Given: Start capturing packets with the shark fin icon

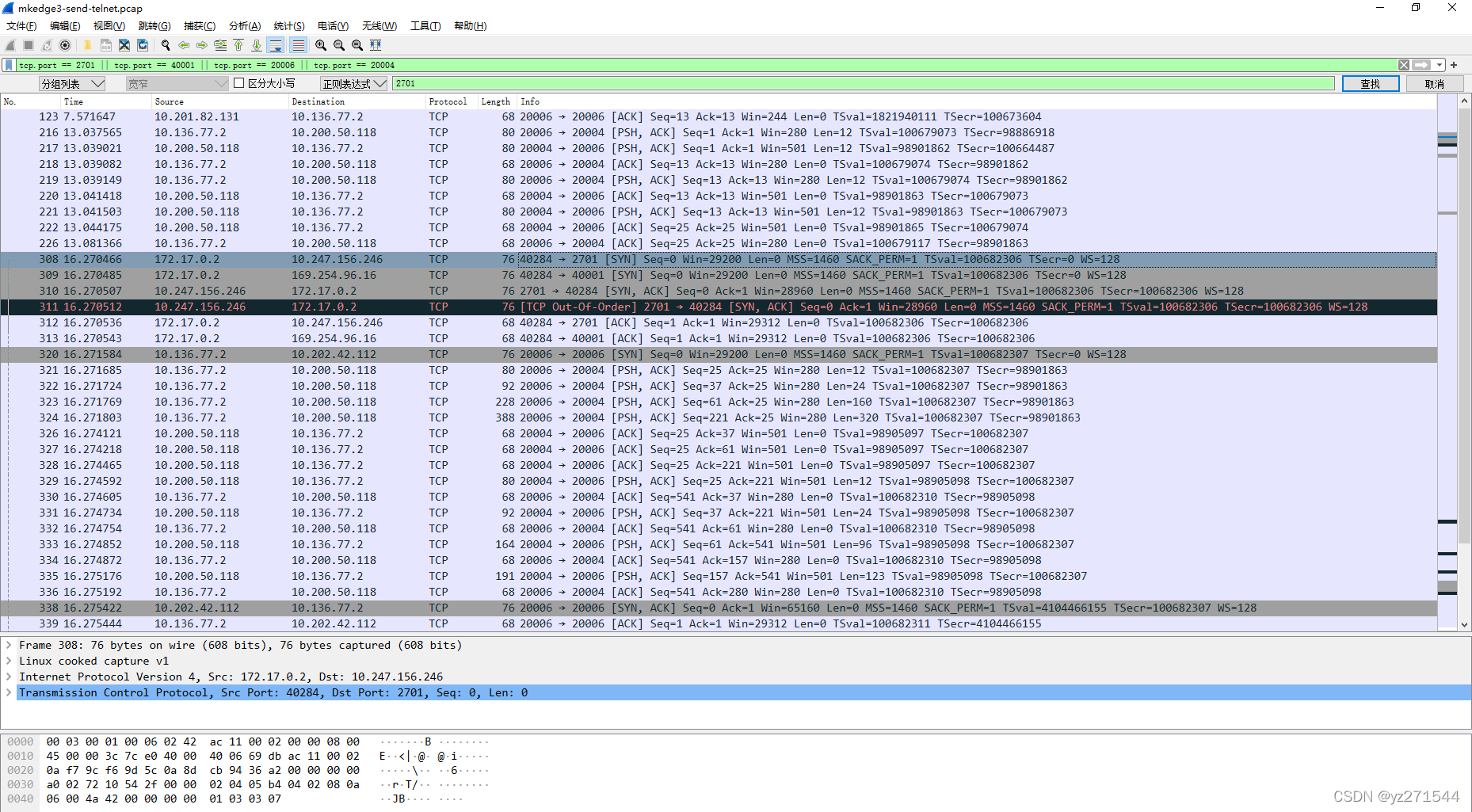Looking at the screenshot, I should [x=10, y=45].
